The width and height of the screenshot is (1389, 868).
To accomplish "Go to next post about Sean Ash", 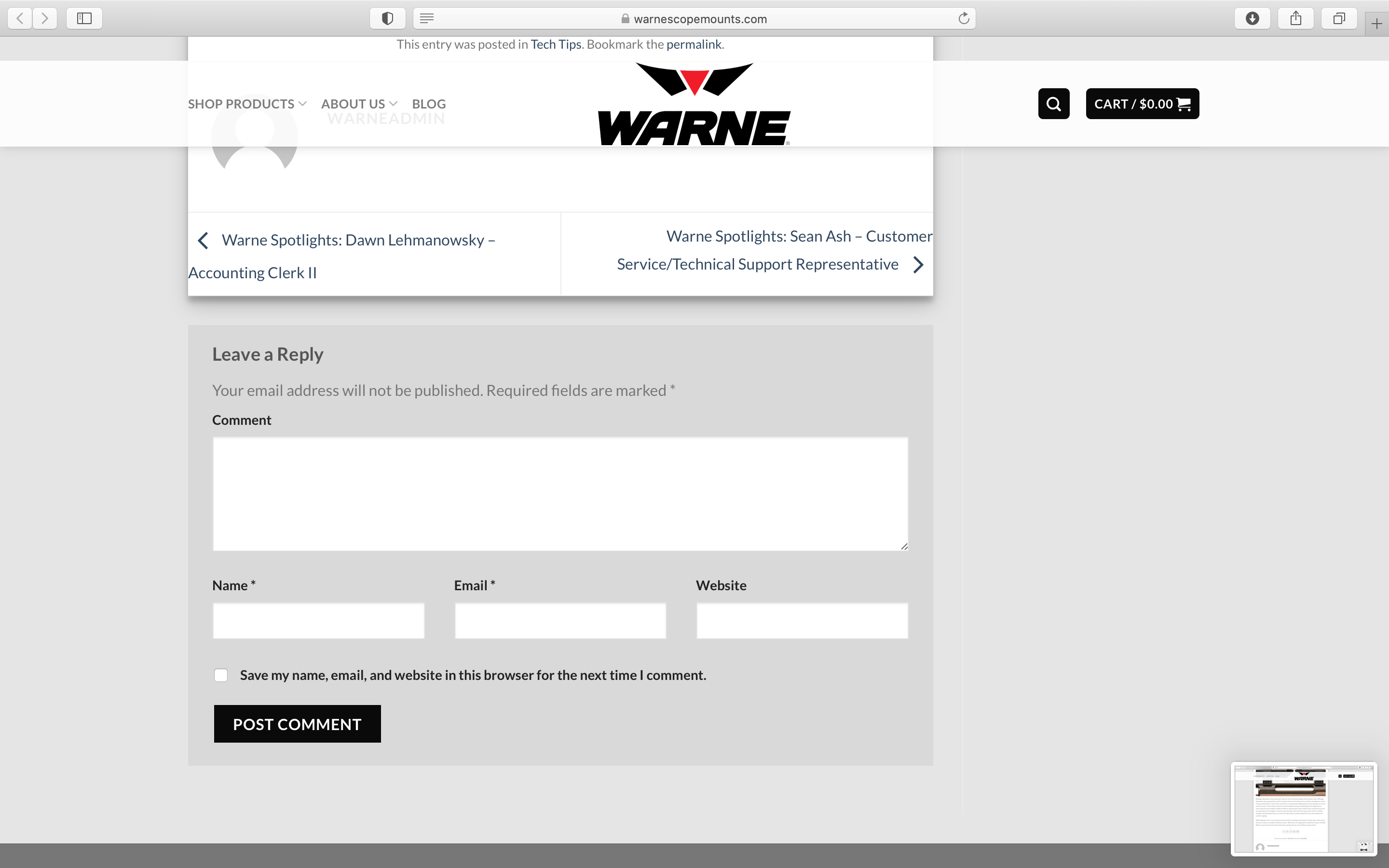I will (774, 250).
